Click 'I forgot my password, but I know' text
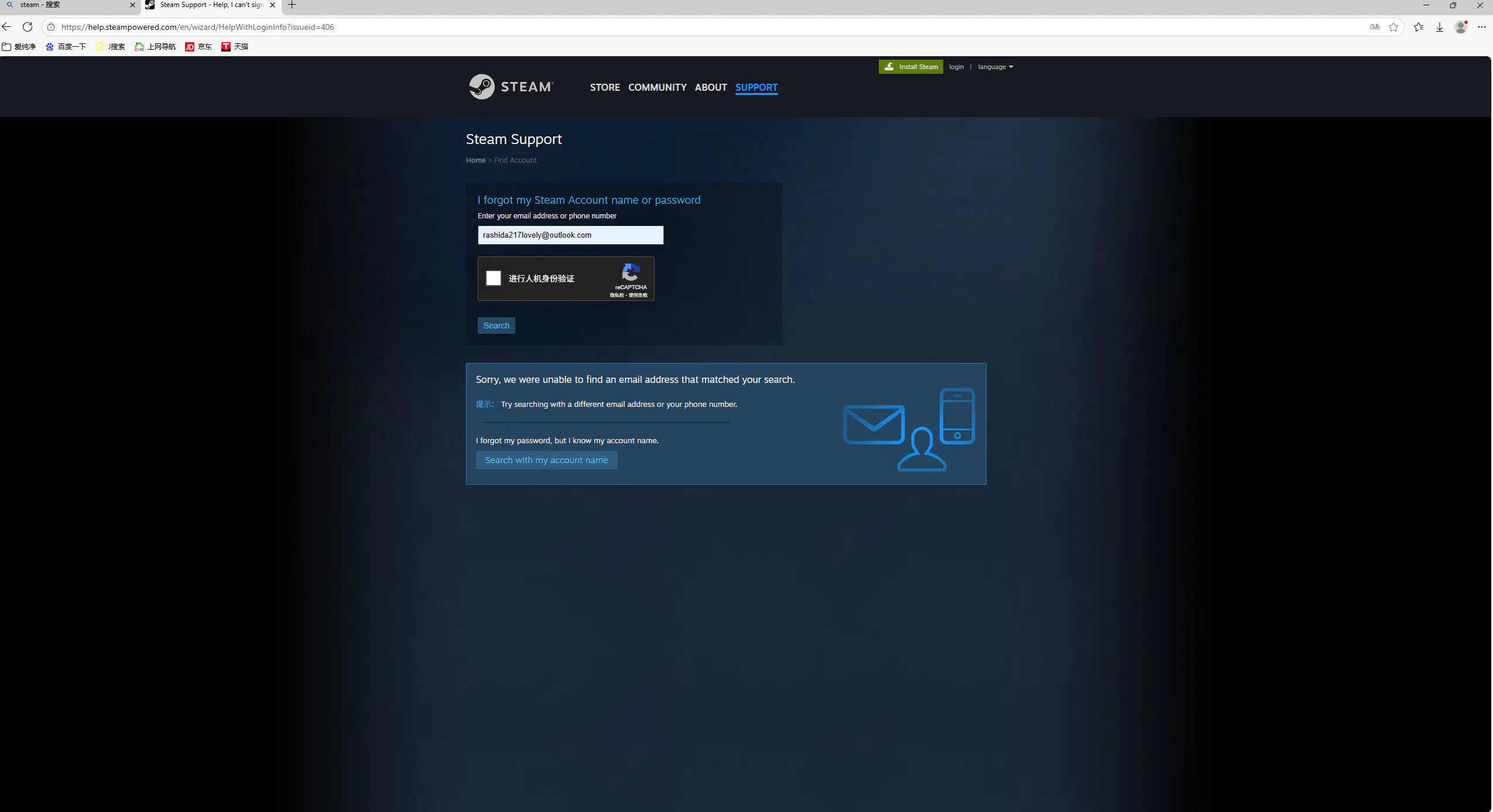 click(x=567, y=441)
